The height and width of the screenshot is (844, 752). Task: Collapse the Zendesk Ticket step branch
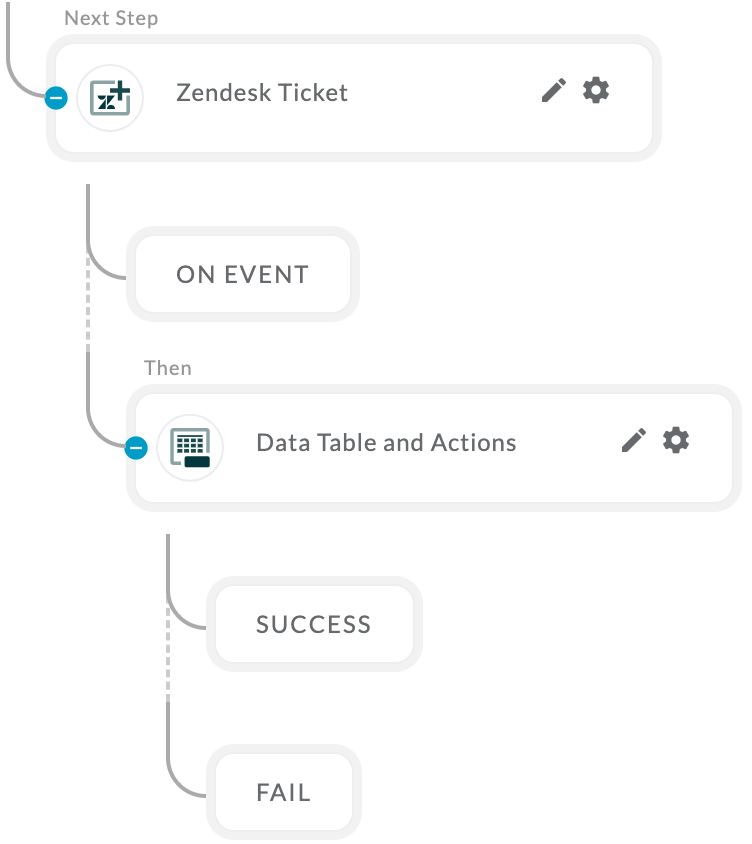56,98
